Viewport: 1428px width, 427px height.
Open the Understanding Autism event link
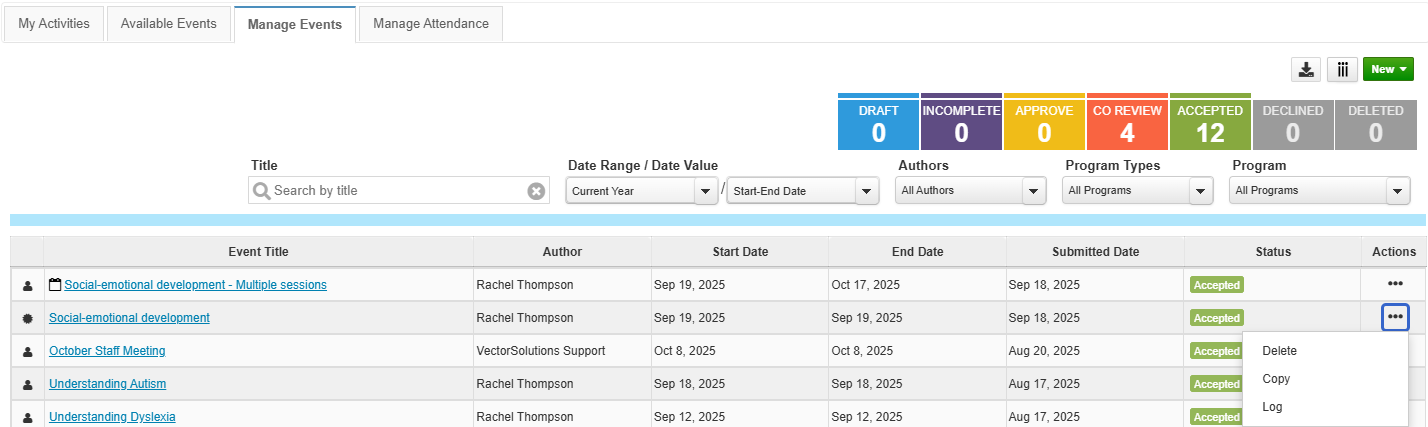[x=107, y=384]
